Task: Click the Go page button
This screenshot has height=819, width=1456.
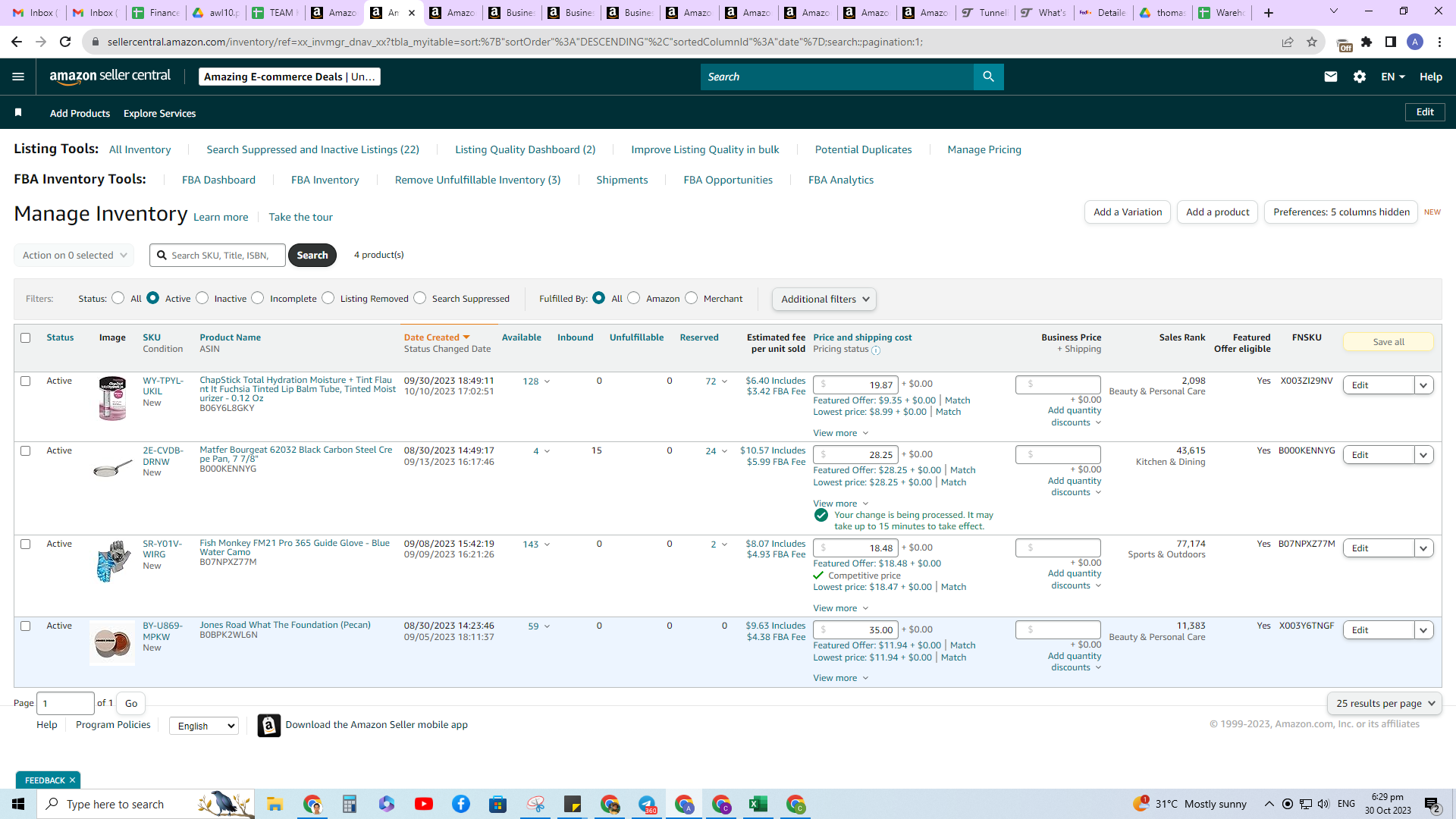Action: click(x=131, y=703)
